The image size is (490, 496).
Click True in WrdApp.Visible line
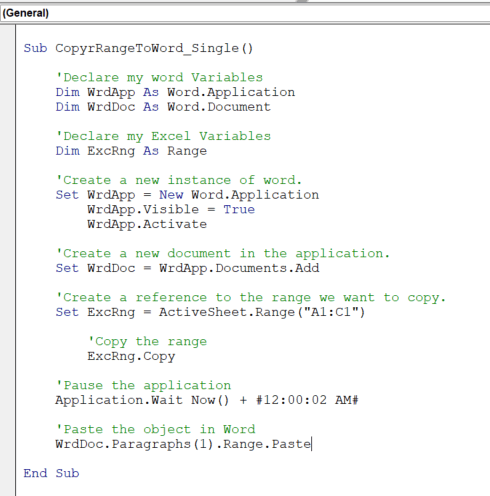pyautogui.click(x=239, y=210)
